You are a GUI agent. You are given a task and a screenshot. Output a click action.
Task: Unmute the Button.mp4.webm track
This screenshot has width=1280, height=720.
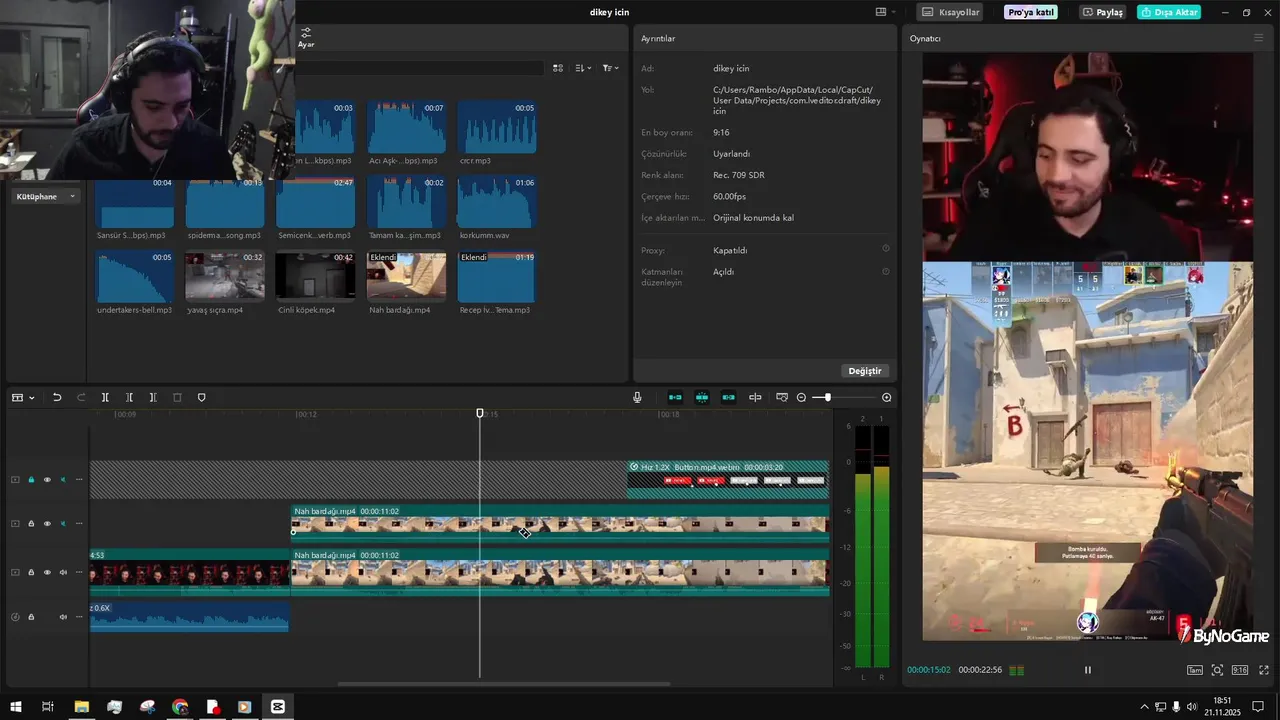coord(63,480)
